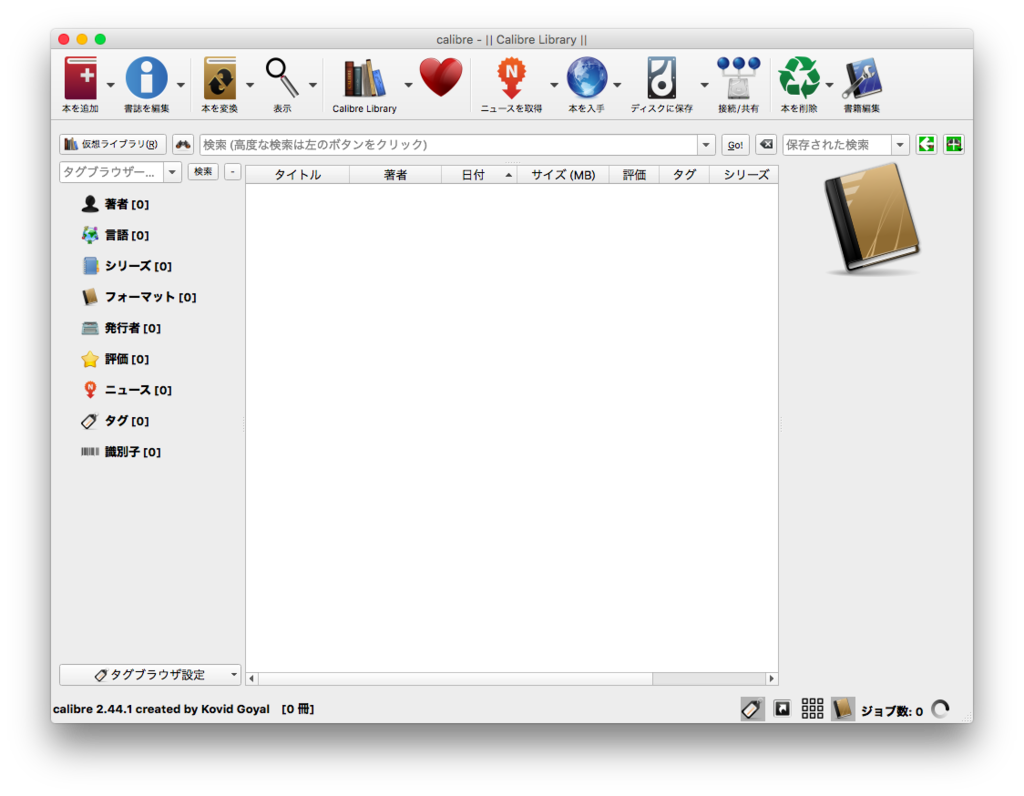Click the 本を入手 (Get books) globe icon
Viewport: 1024px width, 796px height.
point(586,78)
